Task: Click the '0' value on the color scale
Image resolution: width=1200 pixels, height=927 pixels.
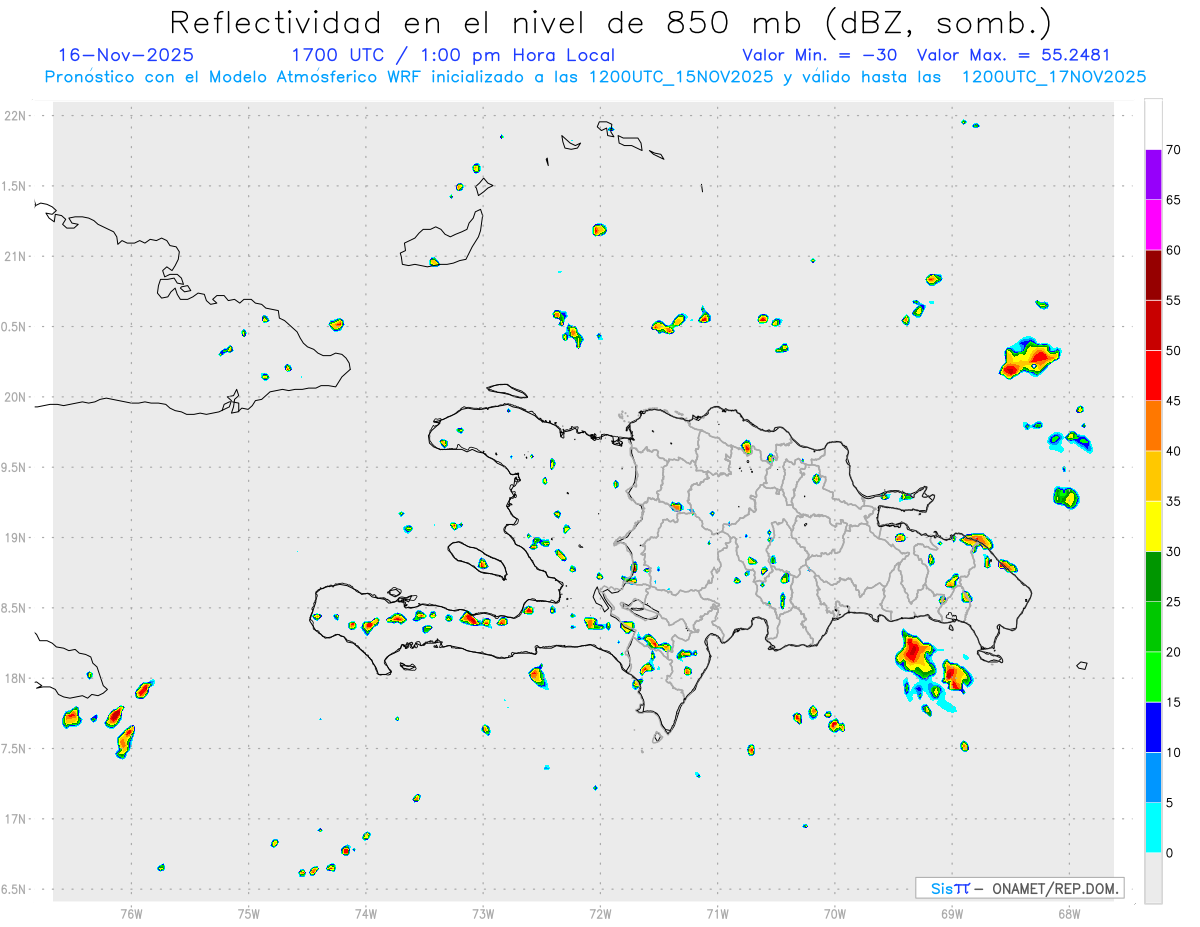Action: tap(1170, 853)
